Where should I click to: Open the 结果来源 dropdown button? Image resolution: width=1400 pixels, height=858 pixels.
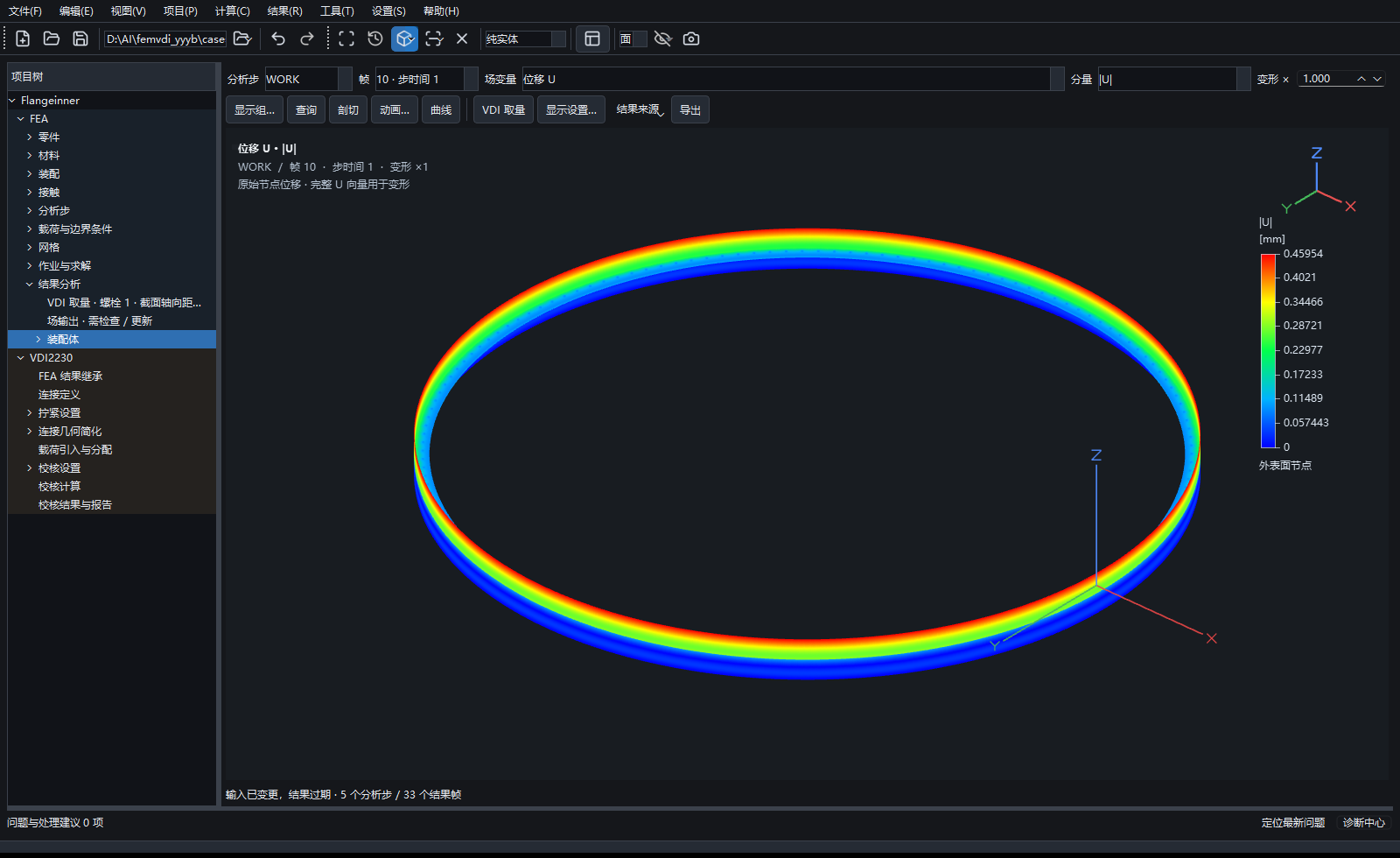coord(640,109)
